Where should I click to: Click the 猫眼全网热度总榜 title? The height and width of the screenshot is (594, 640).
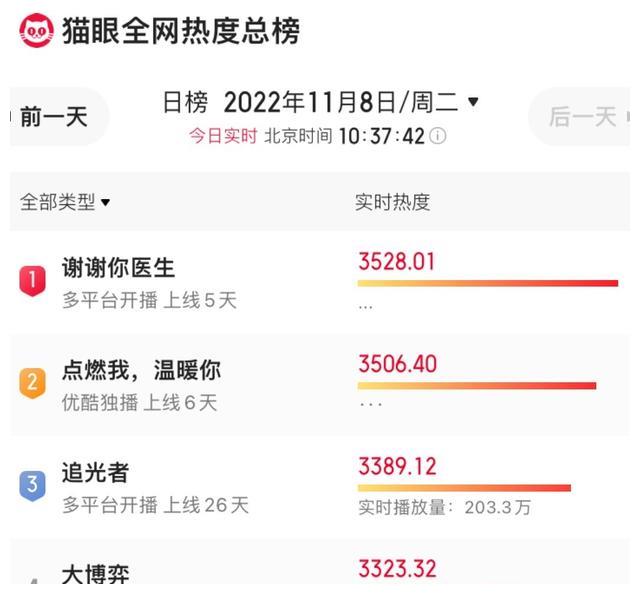tap(181, 31)
